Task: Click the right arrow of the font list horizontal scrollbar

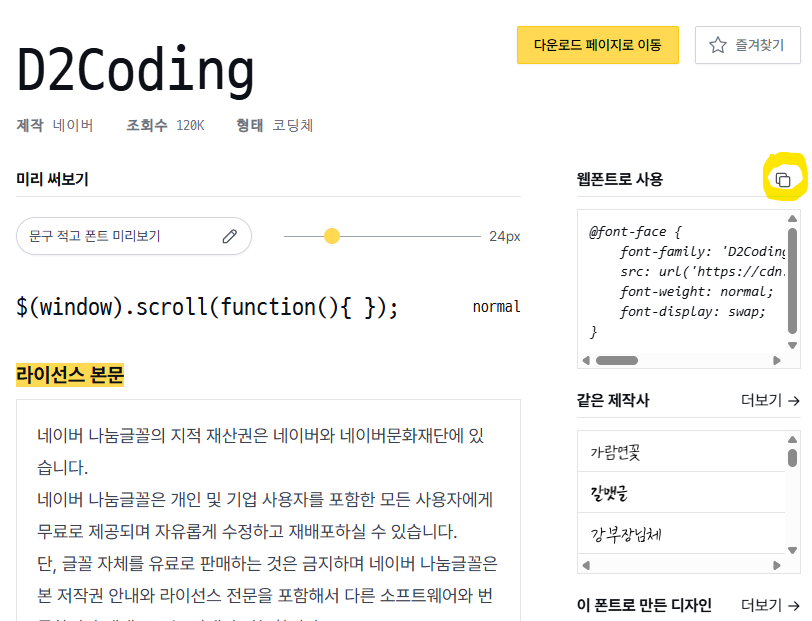Action: 776,566
